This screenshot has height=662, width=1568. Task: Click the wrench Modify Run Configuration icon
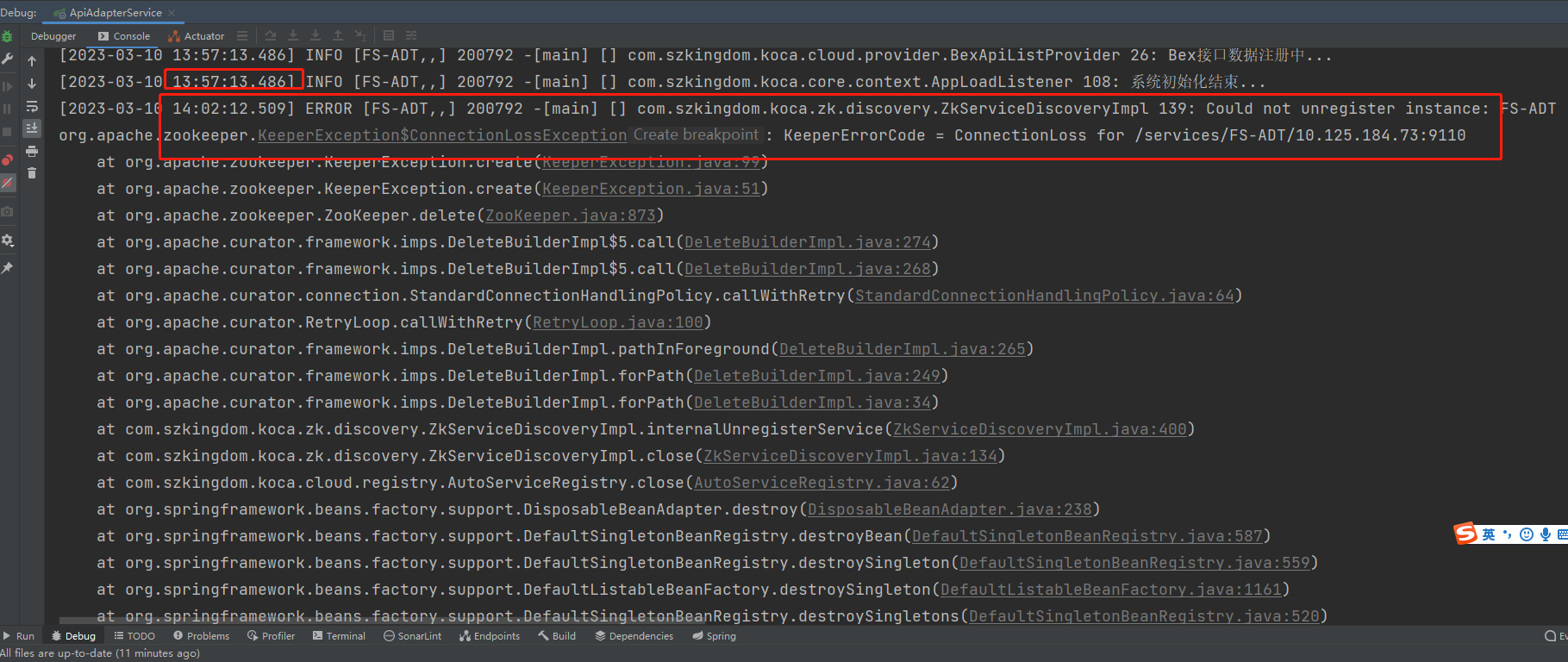pyautogui.click(x=7, y=59)
